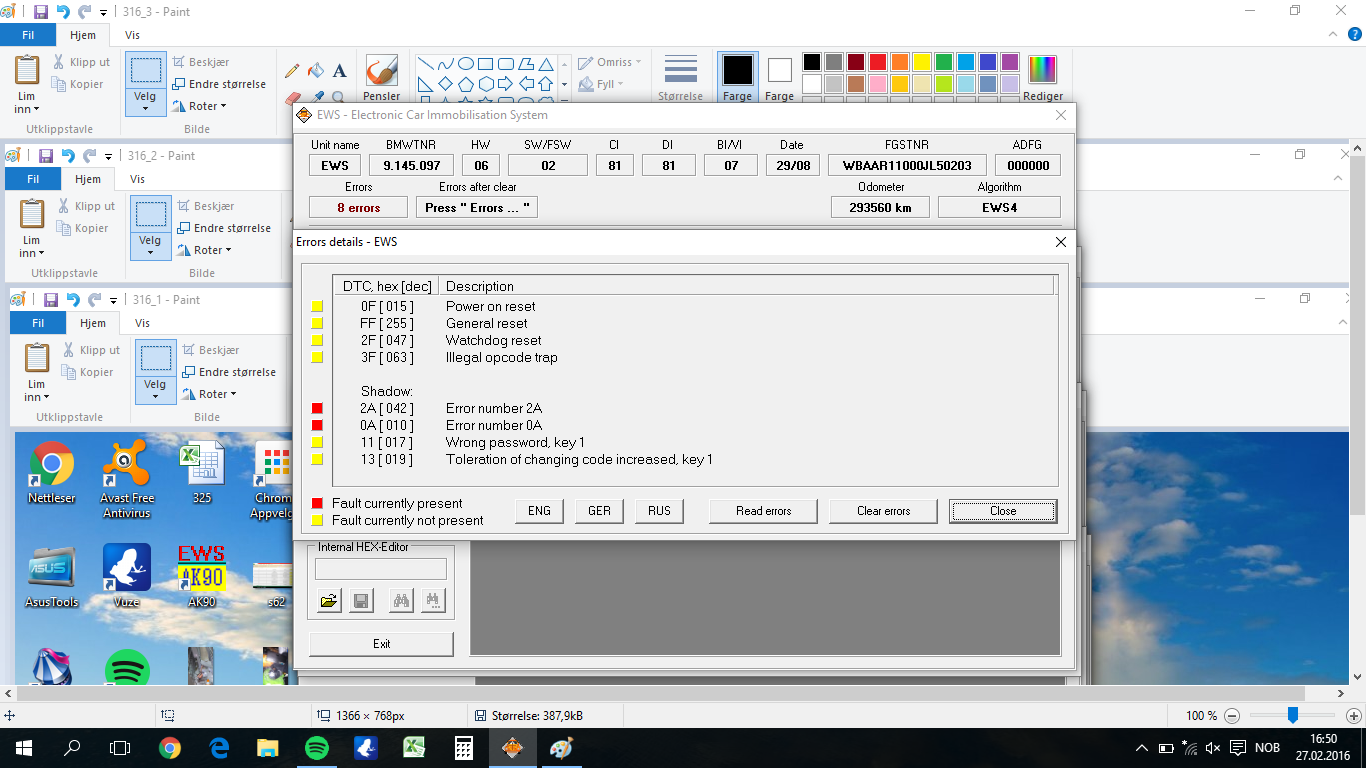
Task: Expand the Roter dropdown in top Paint
Action: [x=200, y=106]
